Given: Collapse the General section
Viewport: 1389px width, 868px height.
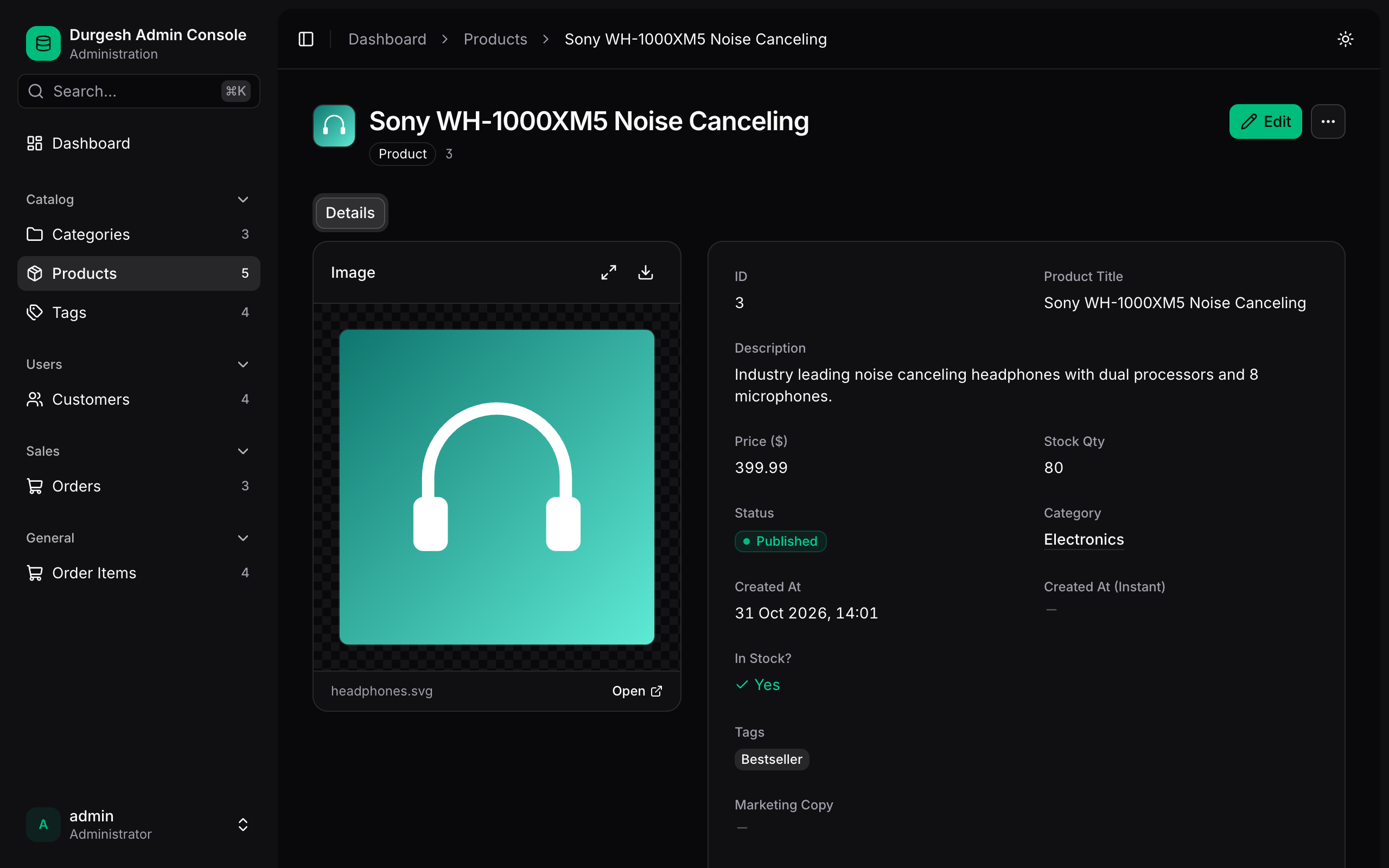Looking at the screenshot, I should (x=243, y=538).
